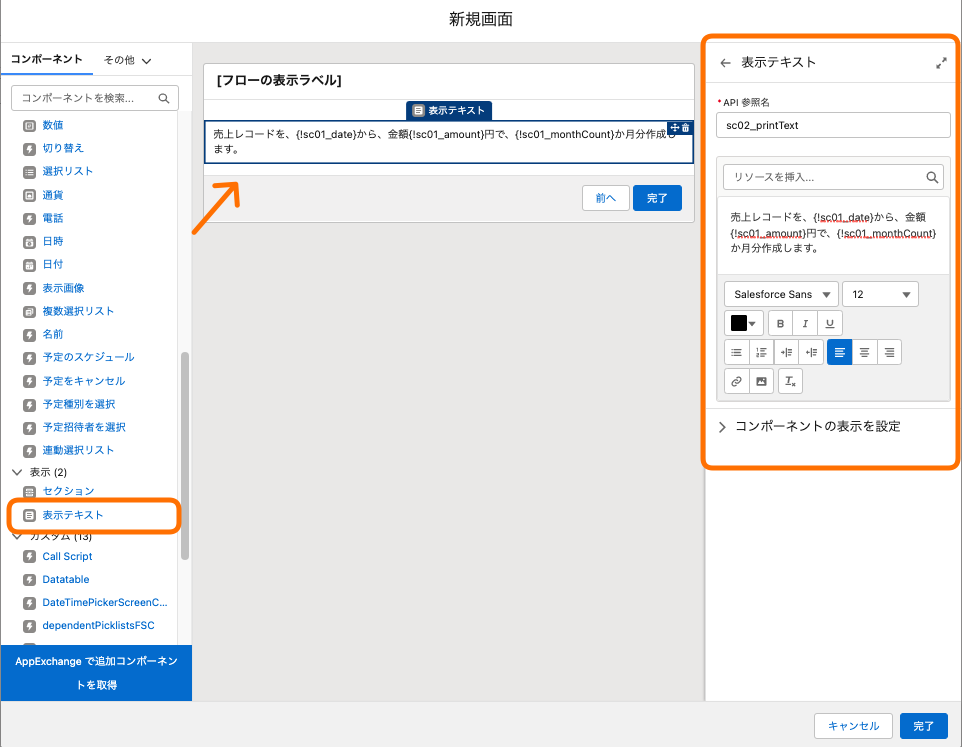Viewport: 962px width, 747px height.
Task: Open the text color picker
Action: (744, 323)
